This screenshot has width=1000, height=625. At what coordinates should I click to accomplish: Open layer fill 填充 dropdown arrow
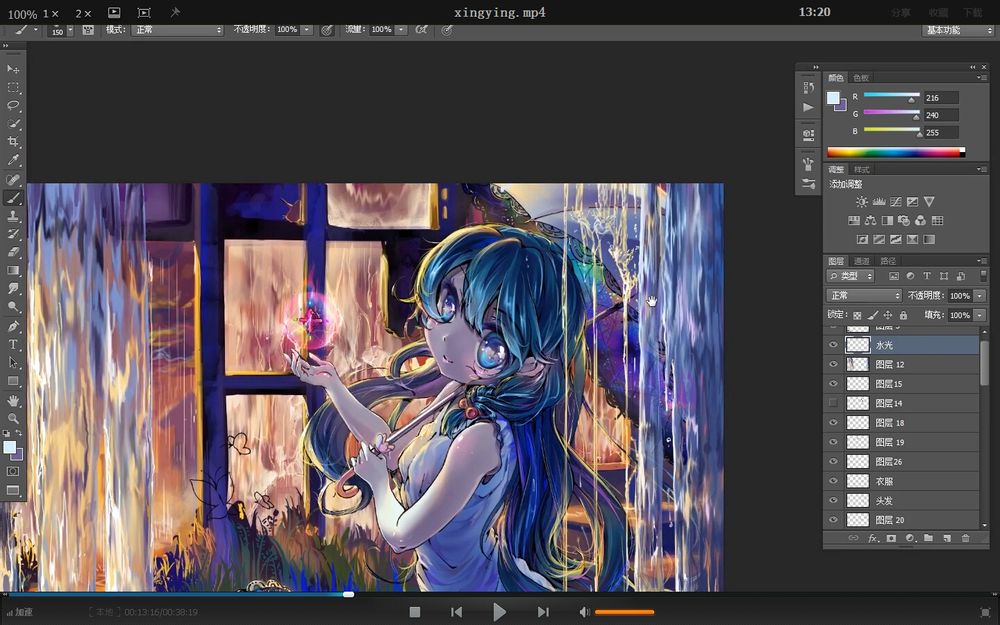click(x=980, y=315)
